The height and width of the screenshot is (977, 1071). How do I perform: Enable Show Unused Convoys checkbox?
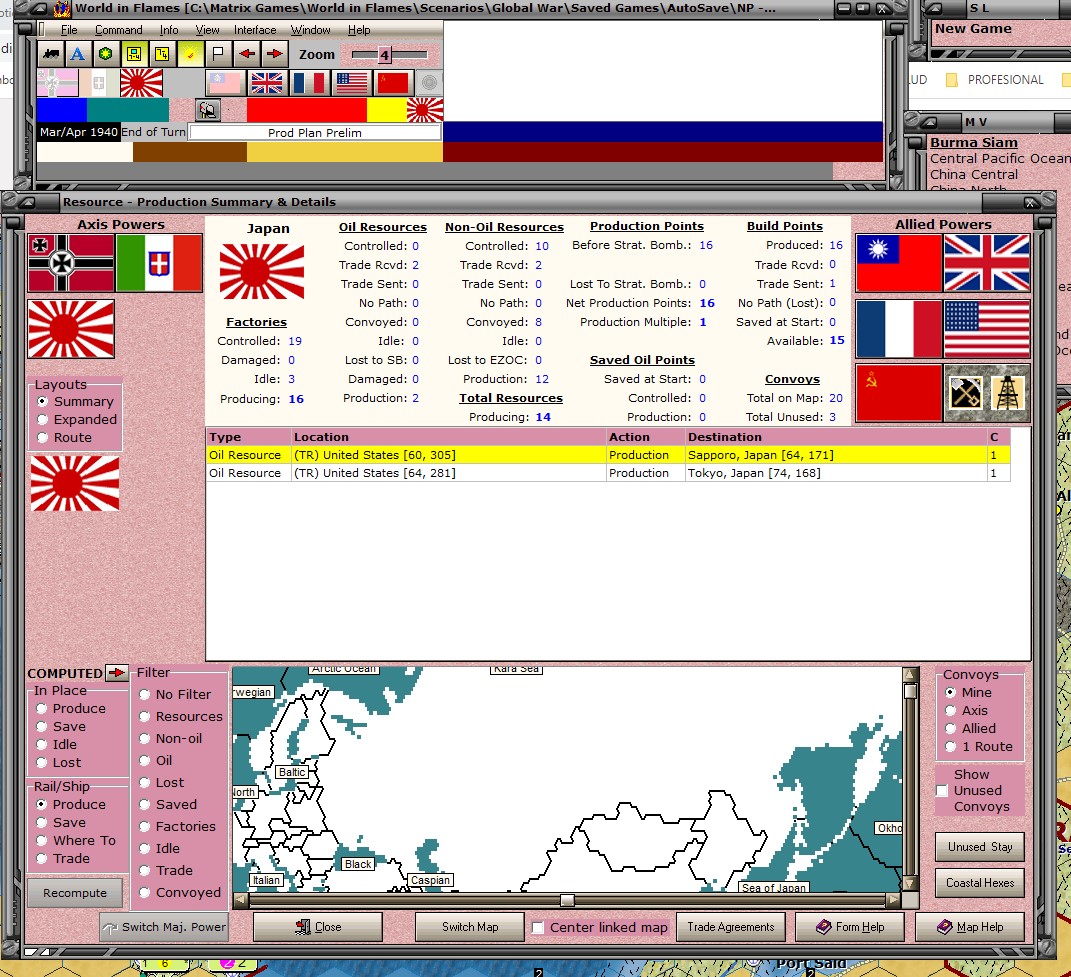click(x=942, y=790)
